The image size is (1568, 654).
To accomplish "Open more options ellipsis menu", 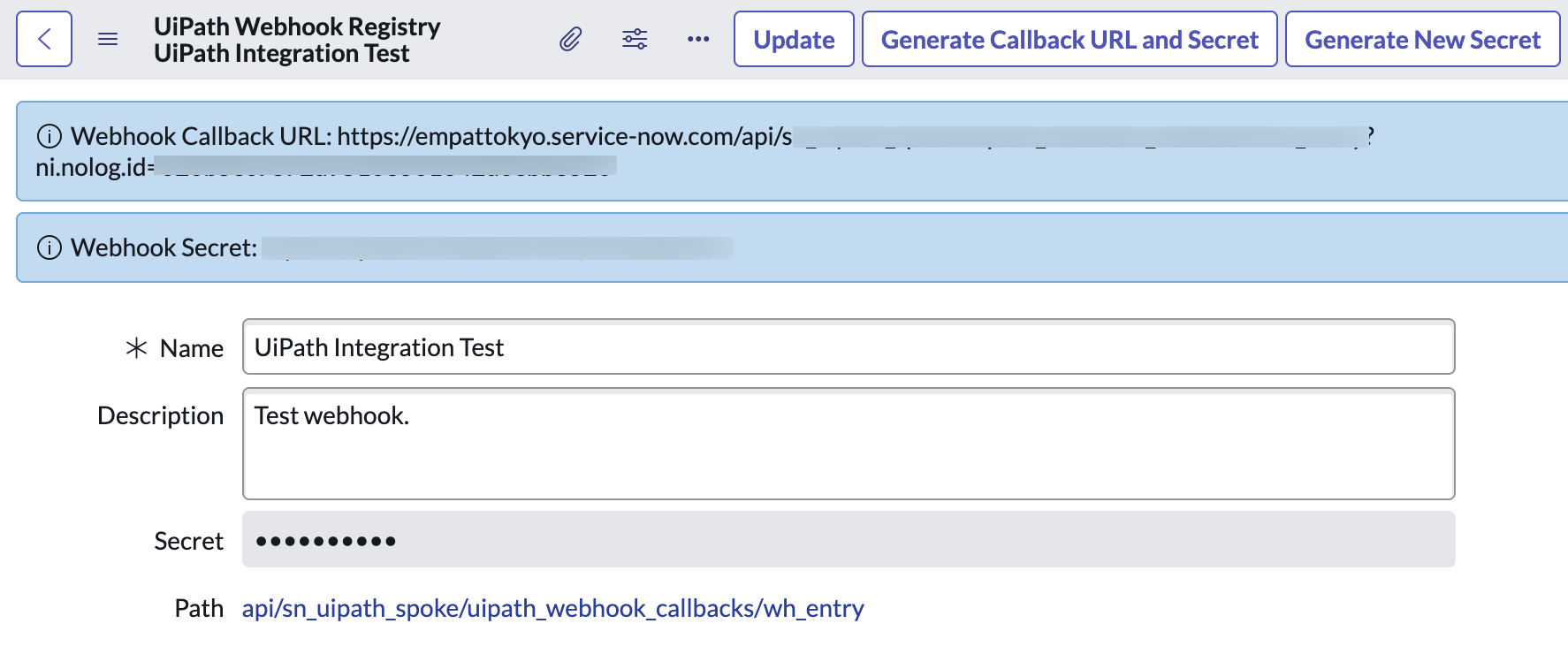I will click(x=698, y=39).
